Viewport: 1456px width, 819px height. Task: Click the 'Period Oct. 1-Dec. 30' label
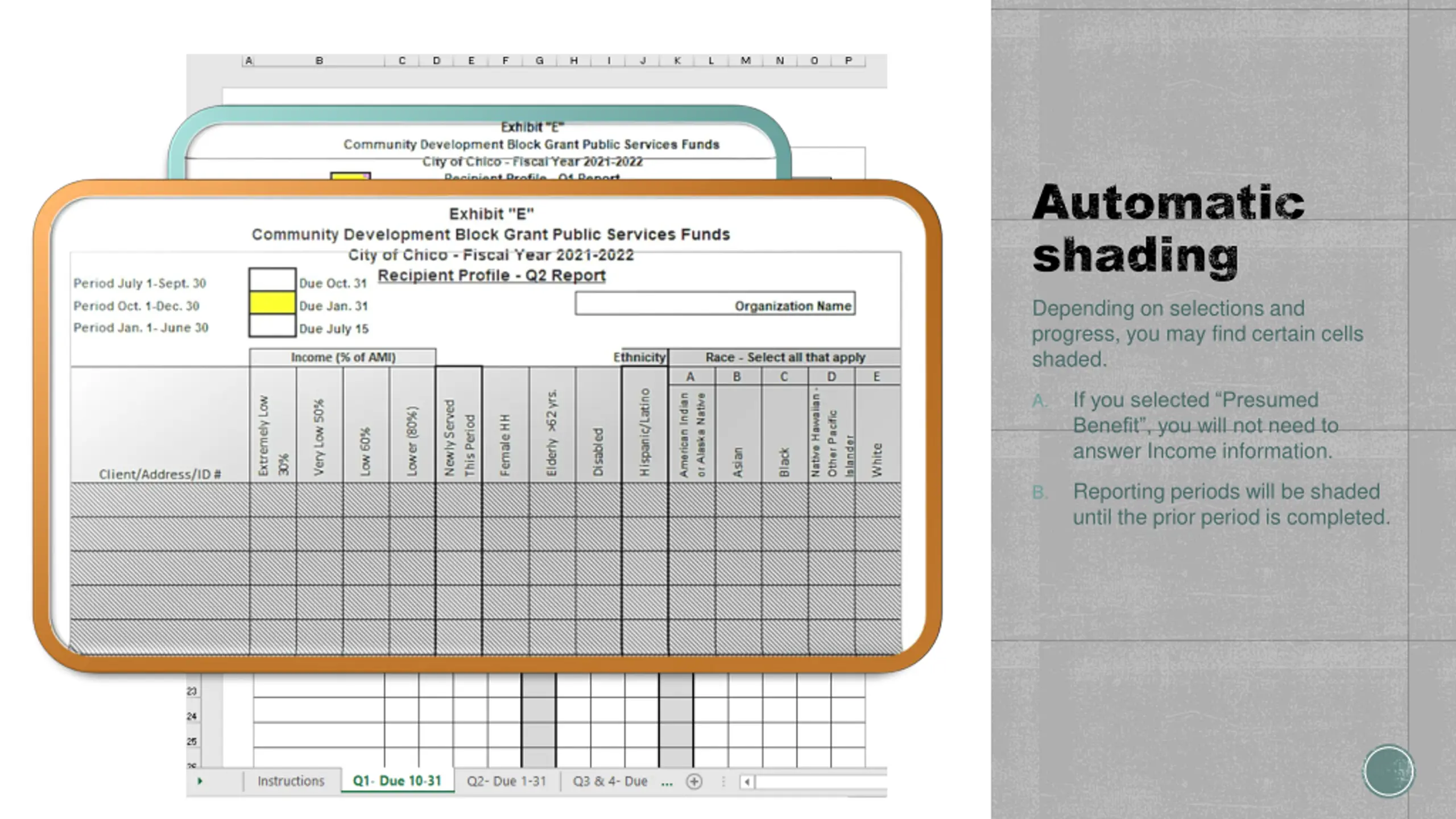(136, 305)
